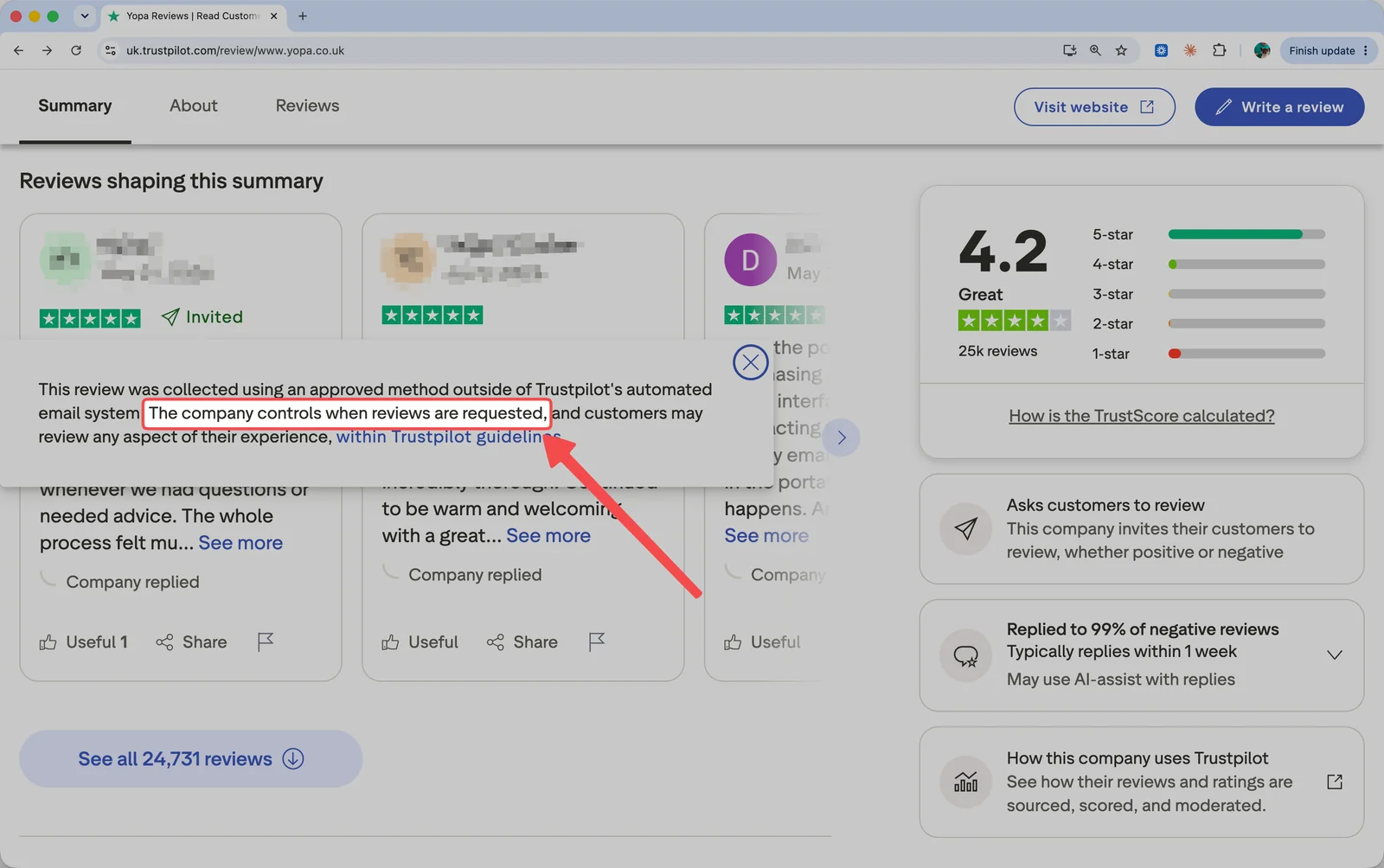
Task: Click the browser forward arrow
Action: pyautogui.click(x=48, y=50)
